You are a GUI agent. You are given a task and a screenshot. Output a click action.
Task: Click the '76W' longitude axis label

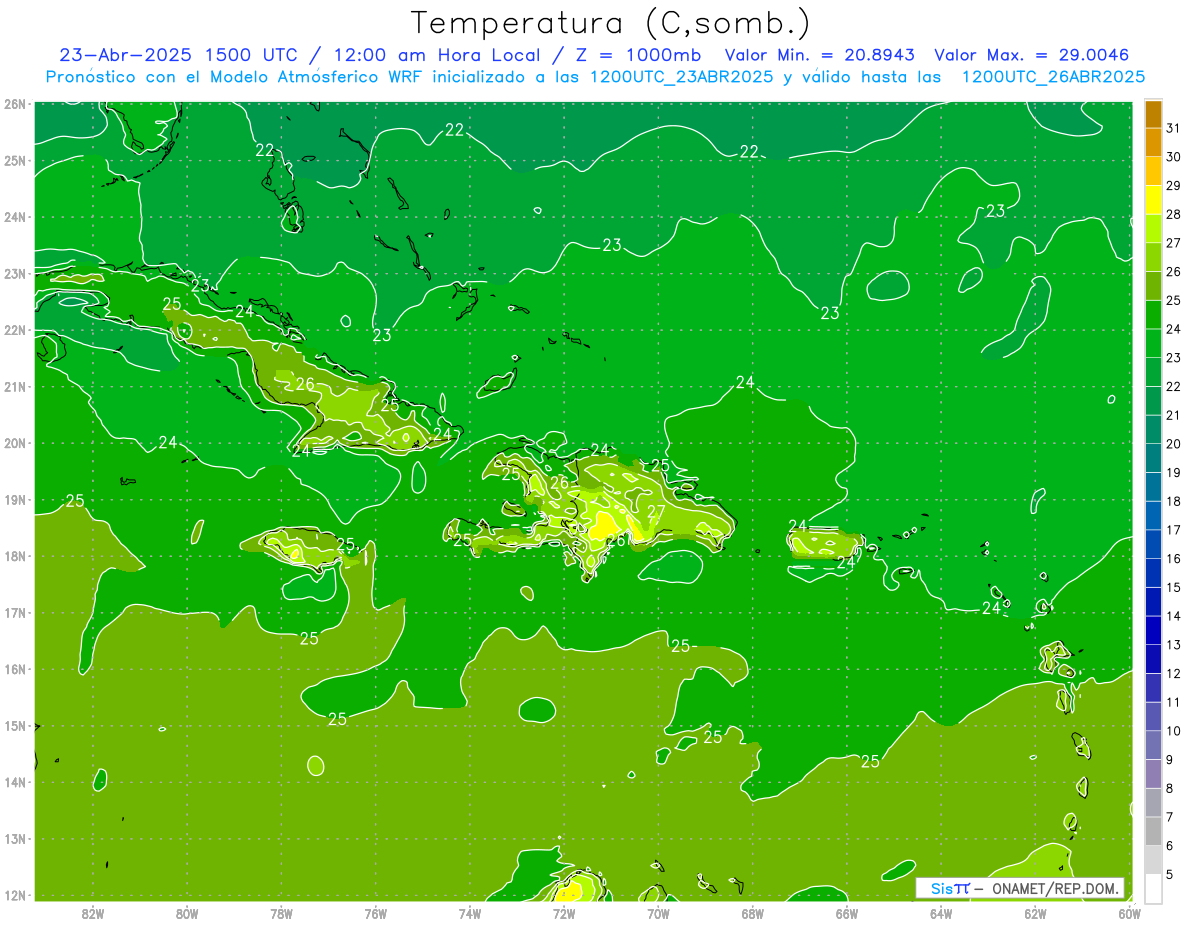375,912
